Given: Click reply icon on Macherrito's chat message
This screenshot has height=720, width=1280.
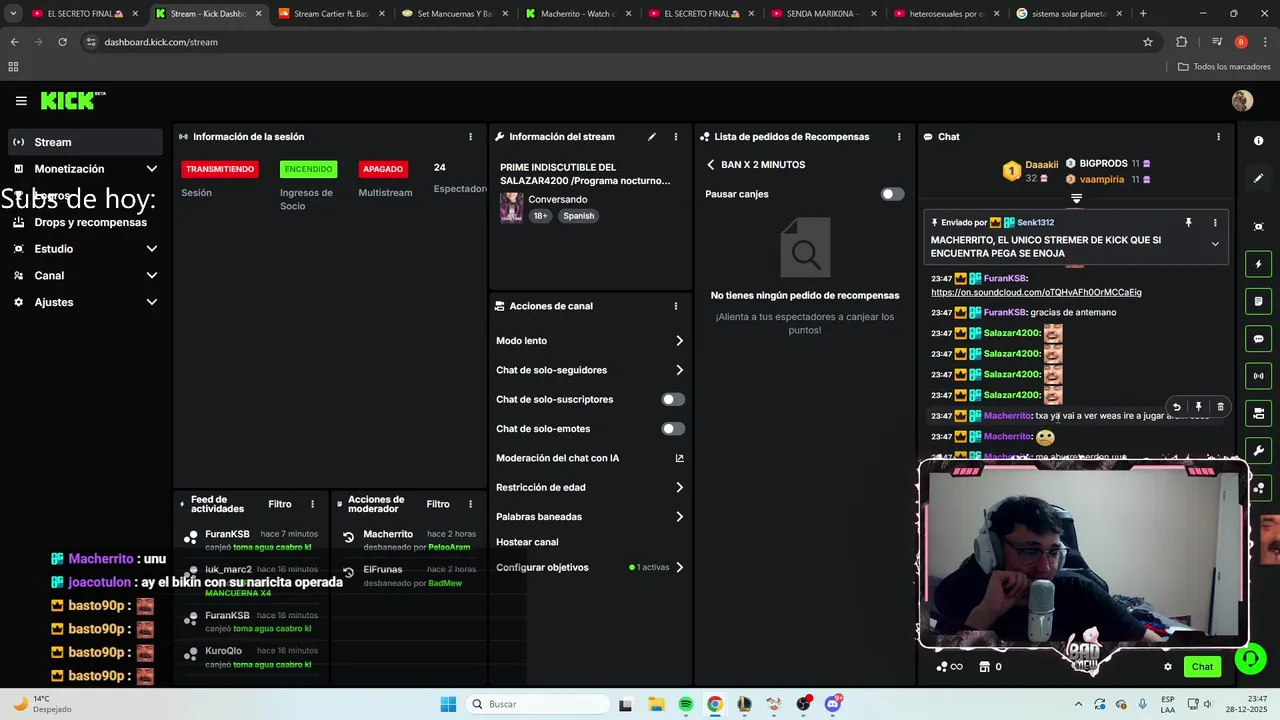Looking at the screenshot, I should click(1176, 407).
